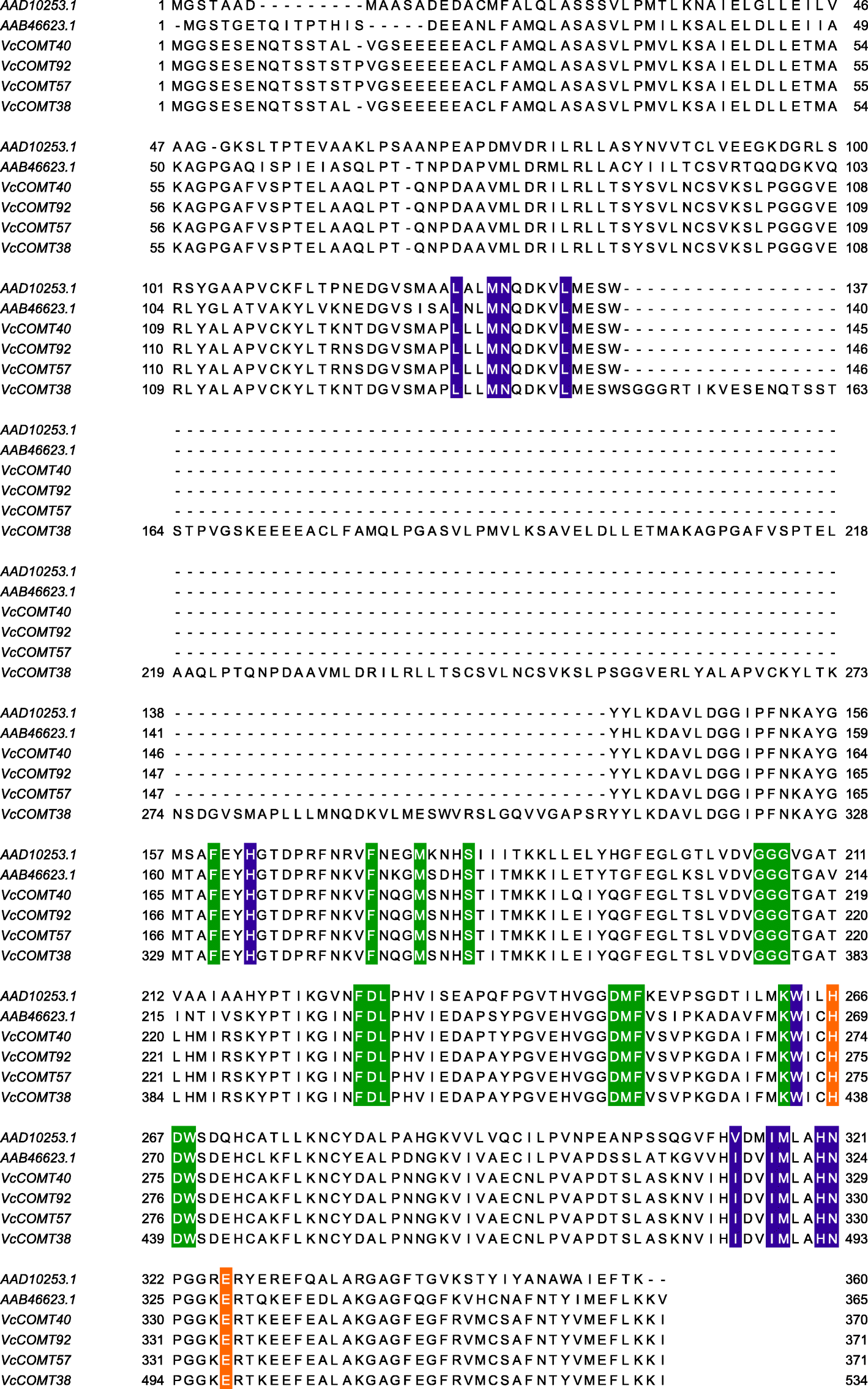868x1389 pixels.
Task: Click the end position number 273
Action: 856,672
